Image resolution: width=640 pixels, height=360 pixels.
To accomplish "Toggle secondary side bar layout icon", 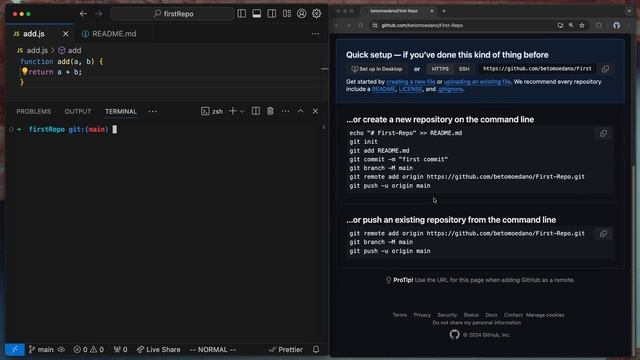I will pos(272,13).
